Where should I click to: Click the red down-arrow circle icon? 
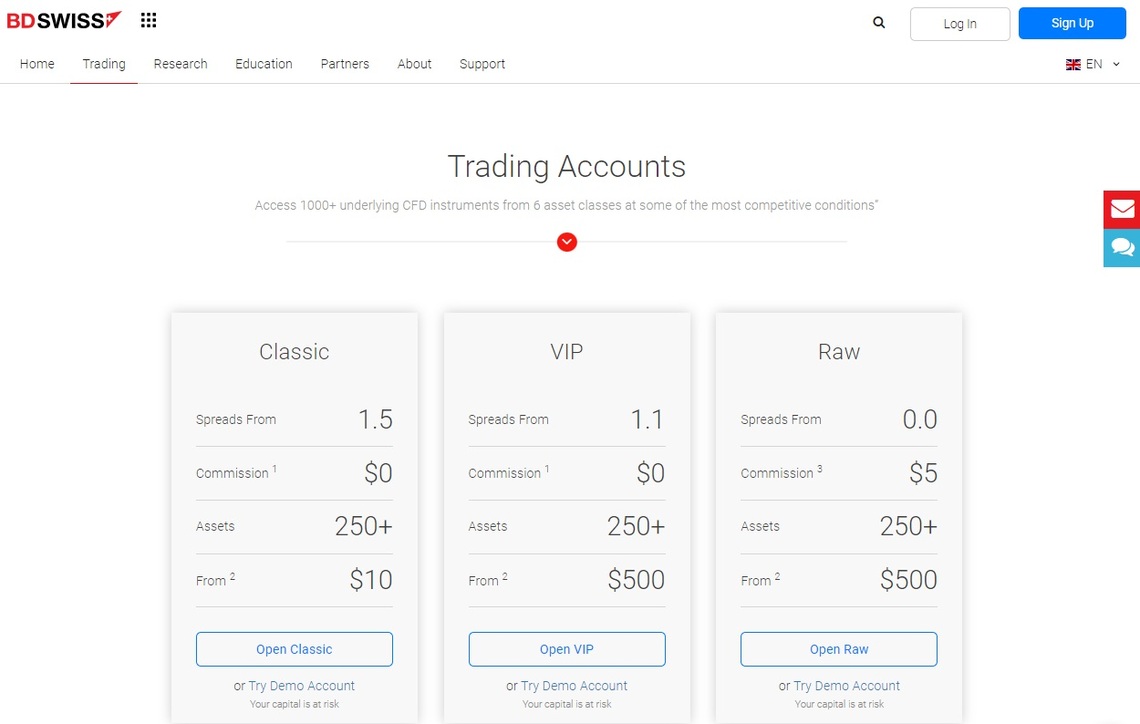[x=567, y=242]
